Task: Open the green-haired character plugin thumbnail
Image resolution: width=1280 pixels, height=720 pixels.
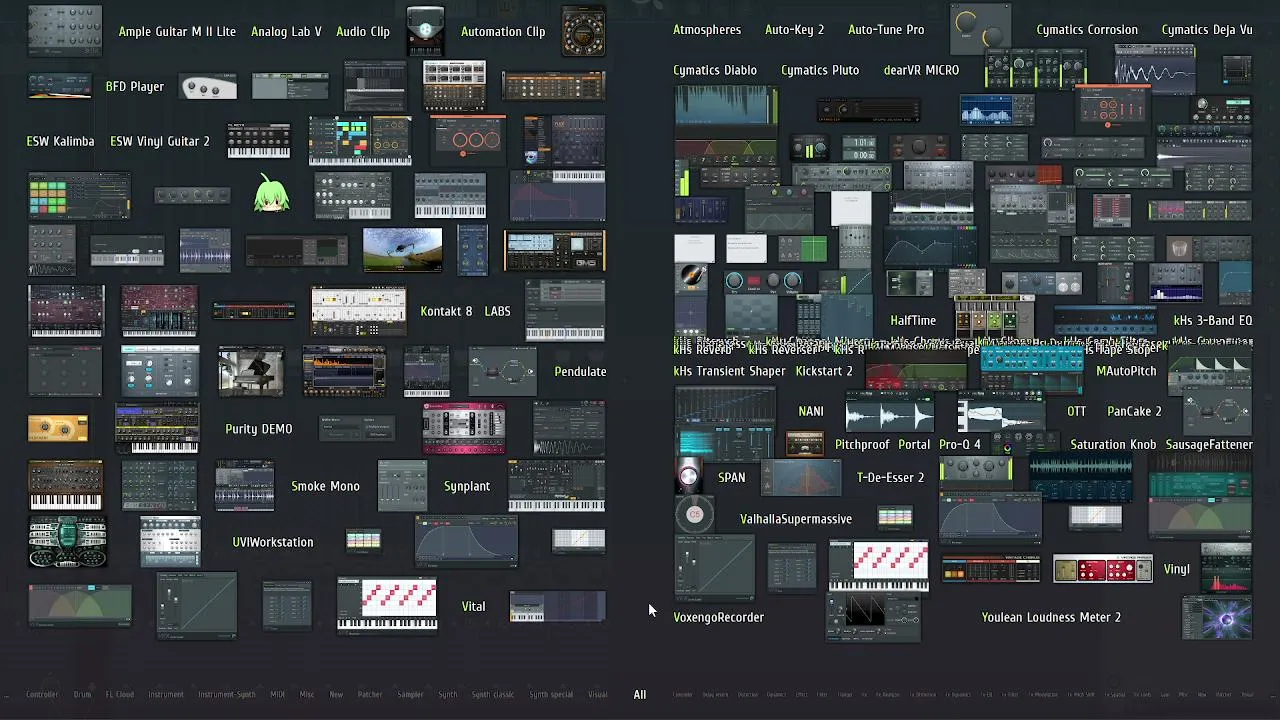Action: click(271, 194)
